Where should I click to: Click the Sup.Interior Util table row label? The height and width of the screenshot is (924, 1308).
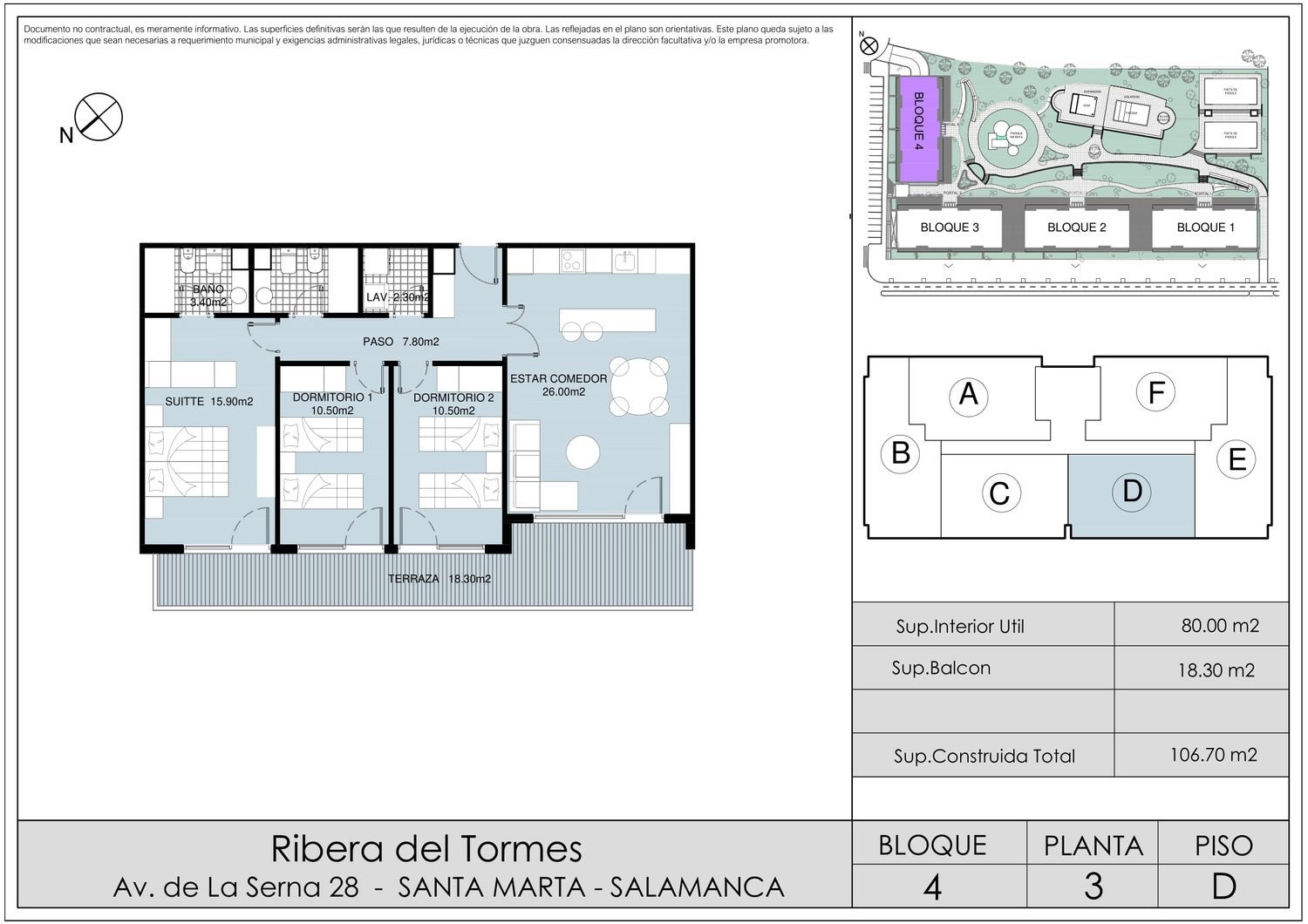(x=960, y=626)
